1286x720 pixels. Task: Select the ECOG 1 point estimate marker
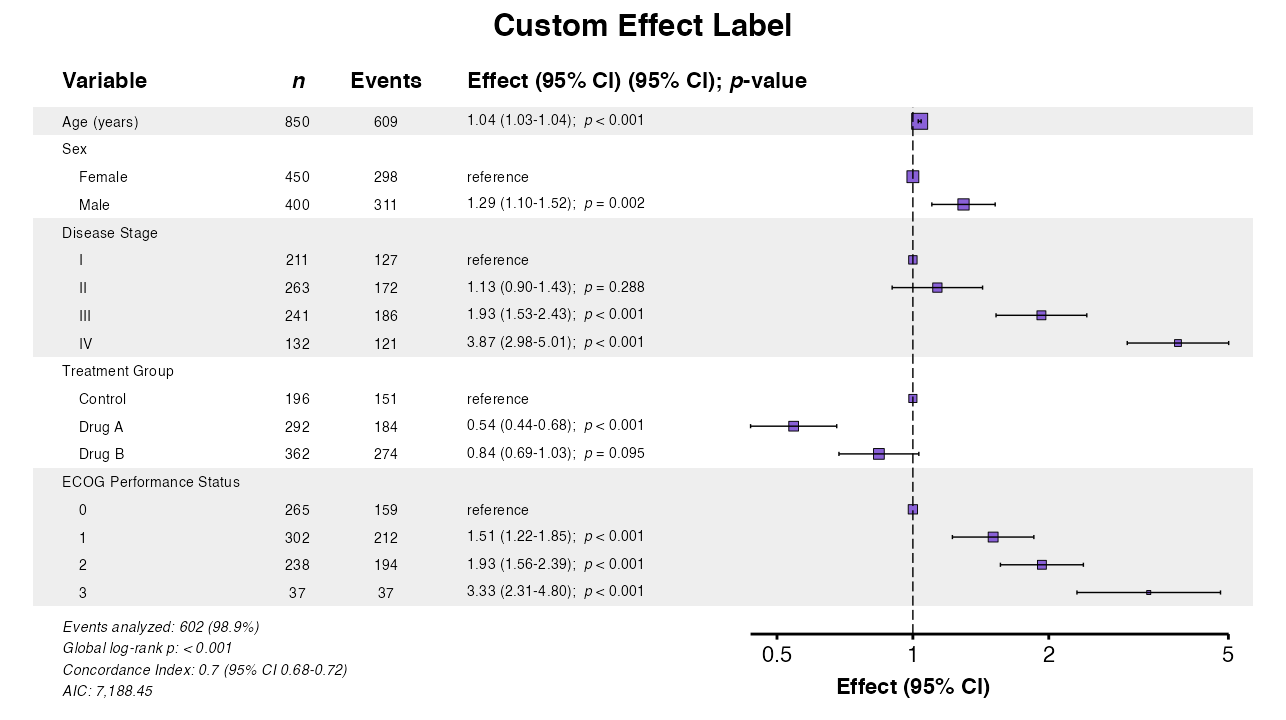coord(993,537)
